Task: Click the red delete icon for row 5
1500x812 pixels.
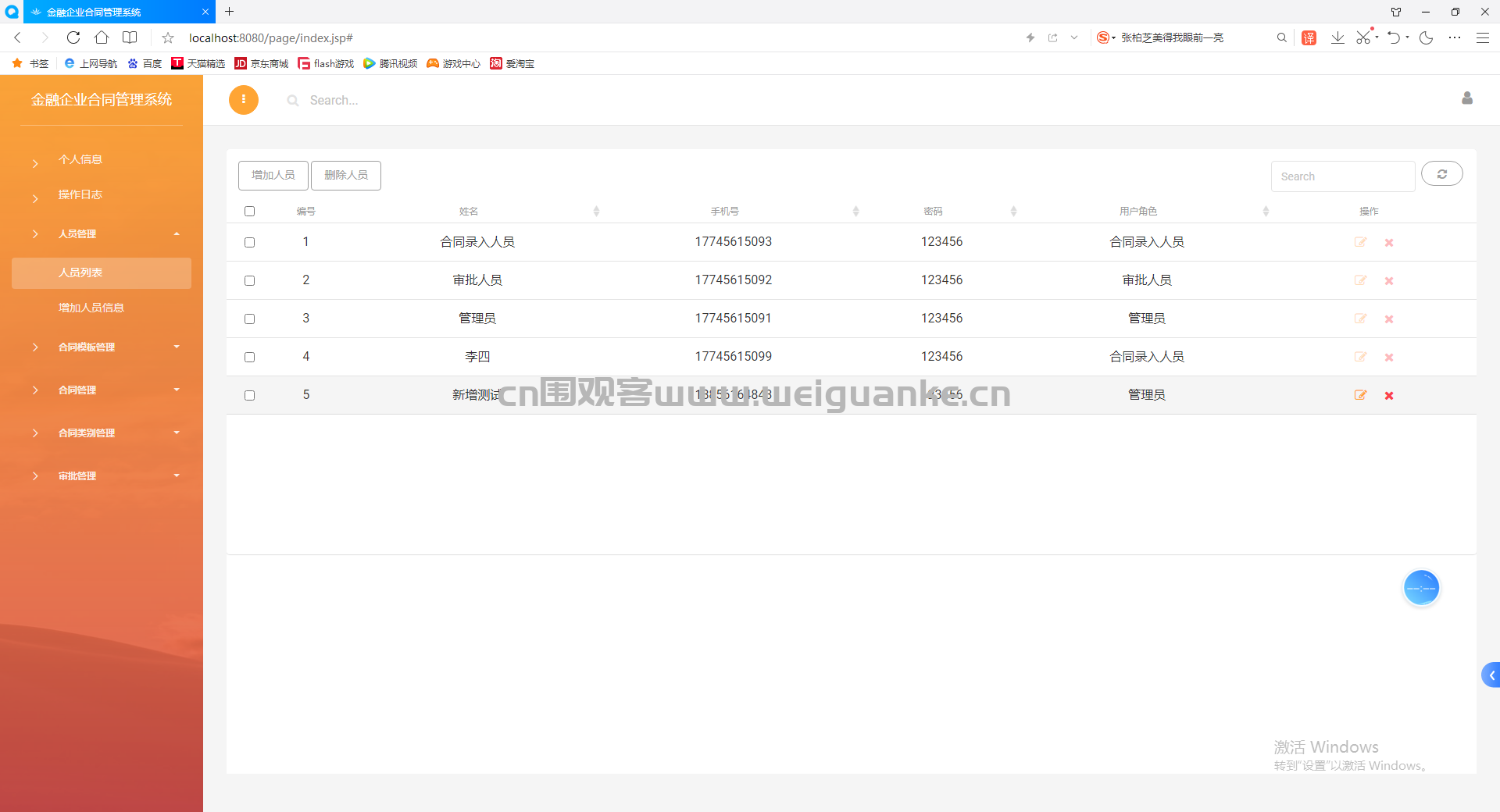Action: pos(1389,396)
